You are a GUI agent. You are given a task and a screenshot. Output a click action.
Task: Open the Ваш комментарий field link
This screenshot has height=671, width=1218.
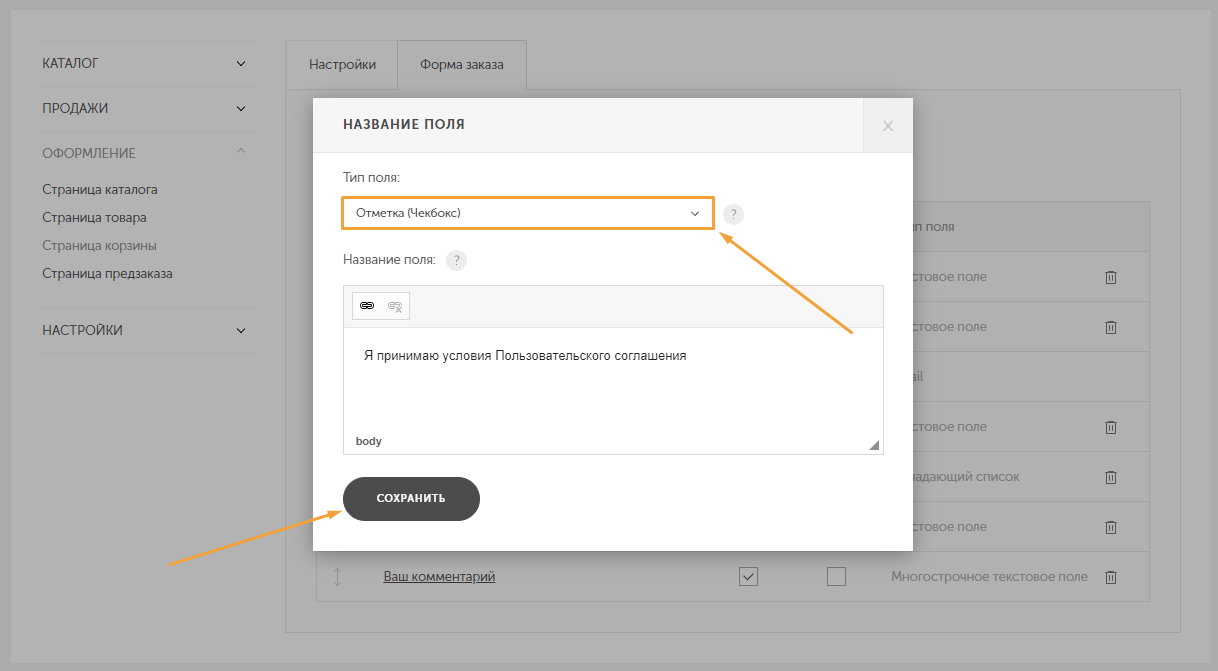pyautogui.click(x=439, y=577)
